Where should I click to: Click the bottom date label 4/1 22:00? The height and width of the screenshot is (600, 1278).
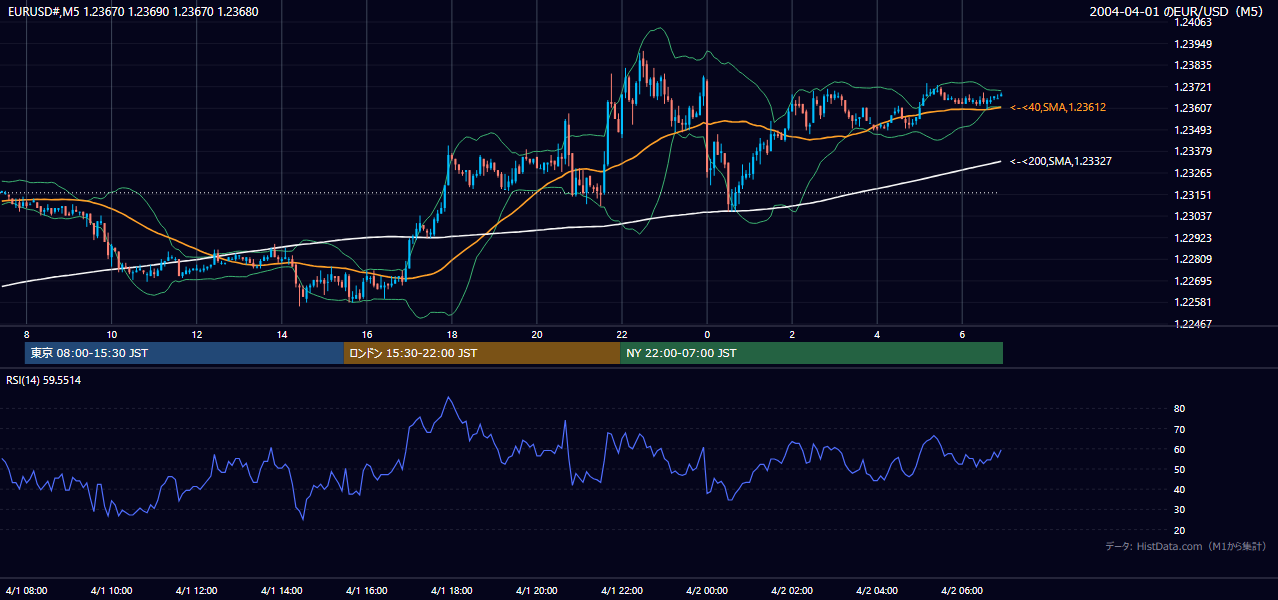(622, 590)
